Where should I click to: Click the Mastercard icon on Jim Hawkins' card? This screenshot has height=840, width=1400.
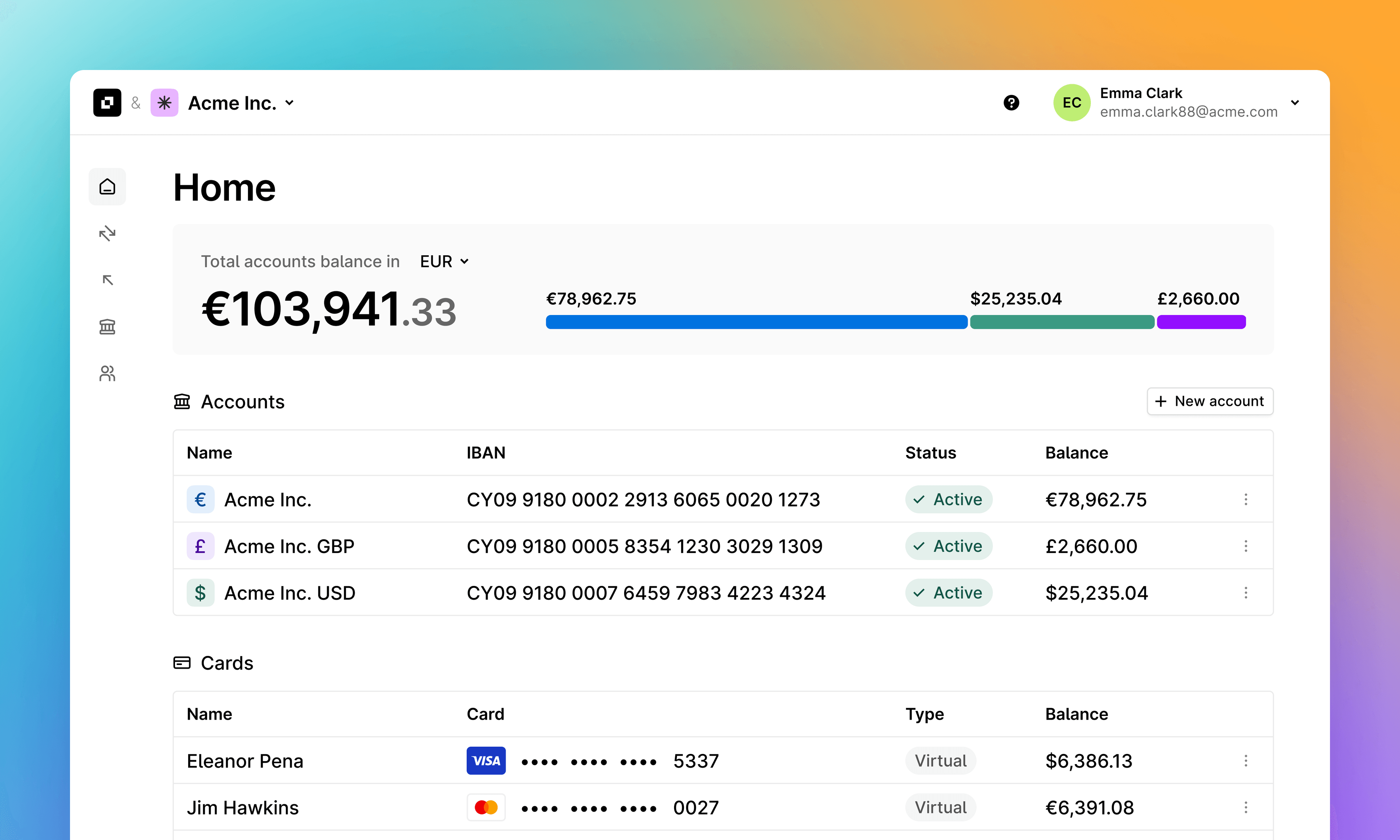pyautogui.click(x=486, y=807)
